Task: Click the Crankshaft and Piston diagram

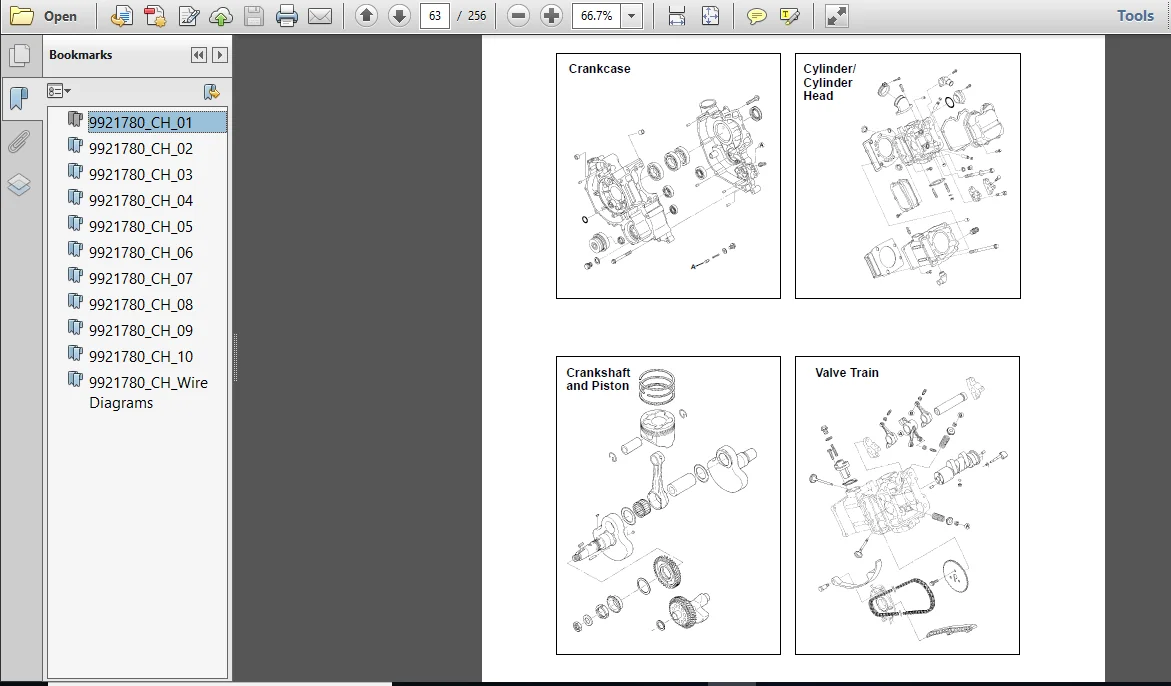Action: (668, 505)
